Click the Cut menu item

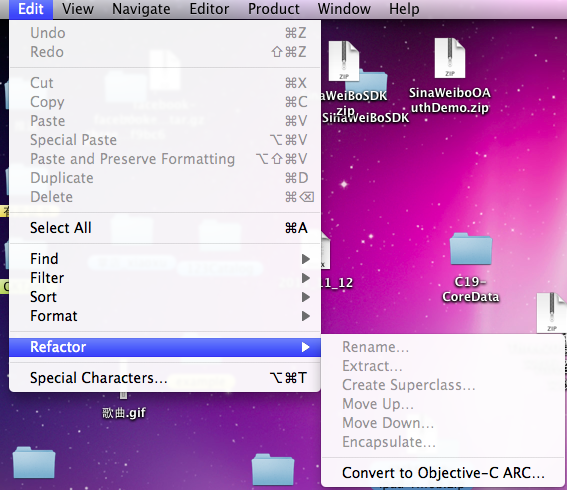(165, 83)
